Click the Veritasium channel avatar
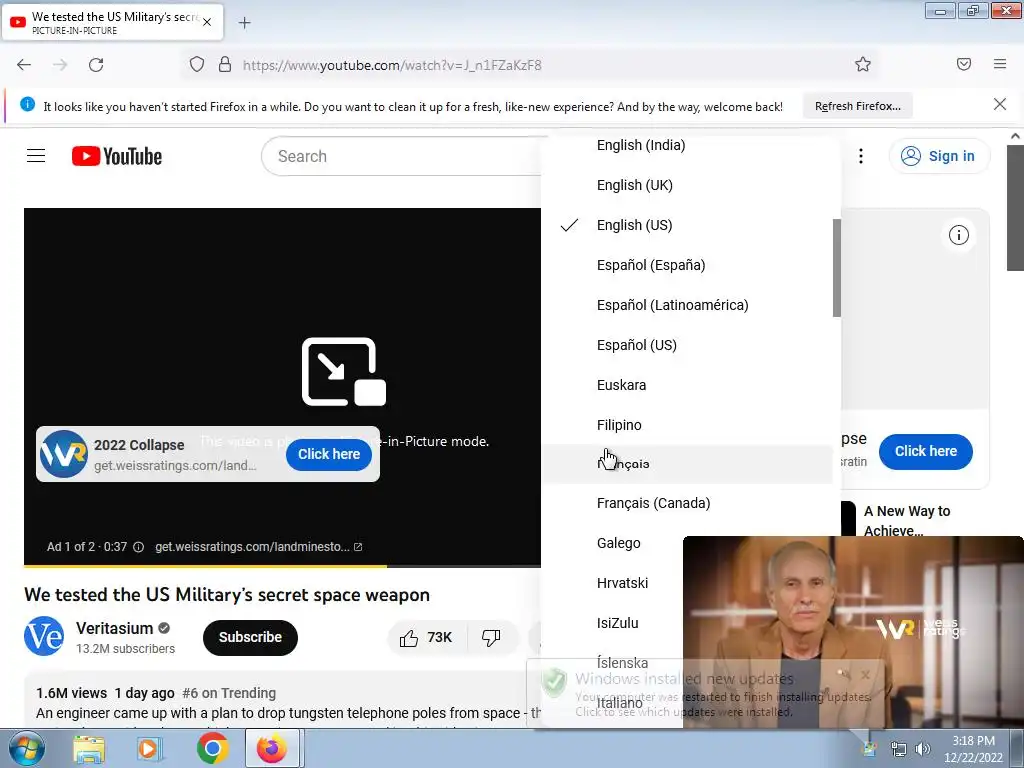The width and height of the screenshot is (1024, 768). [44, 635]
